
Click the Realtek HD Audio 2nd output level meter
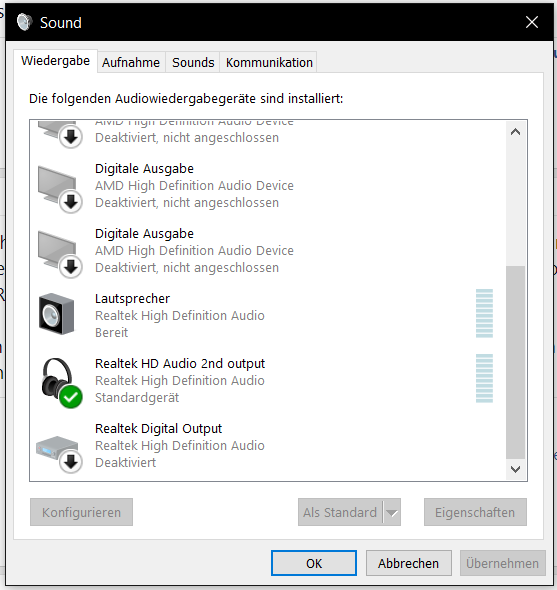click(484, 378)
